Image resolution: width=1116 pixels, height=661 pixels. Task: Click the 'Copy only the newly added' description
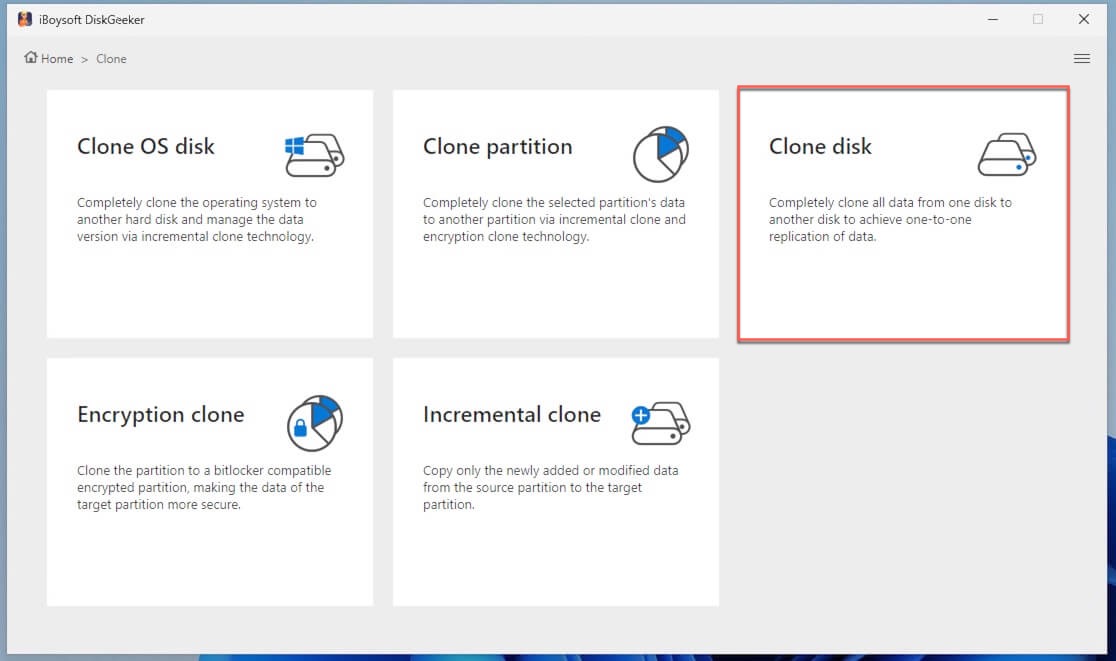[551, 487]
